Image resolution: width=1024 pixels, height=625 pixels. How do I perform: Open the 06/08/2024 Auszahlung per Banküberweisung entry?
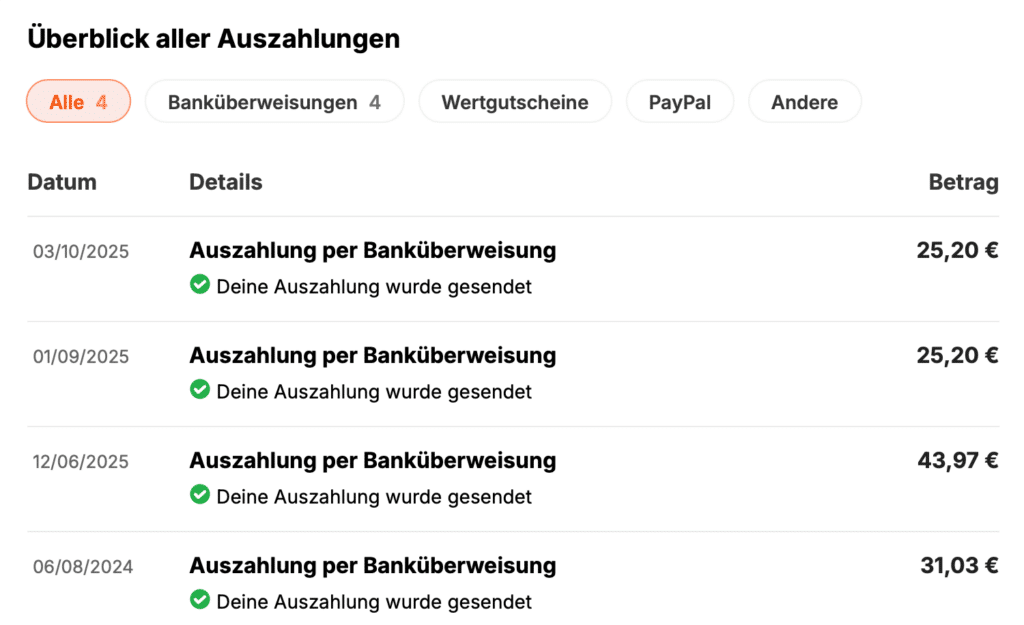coord(372,566)
